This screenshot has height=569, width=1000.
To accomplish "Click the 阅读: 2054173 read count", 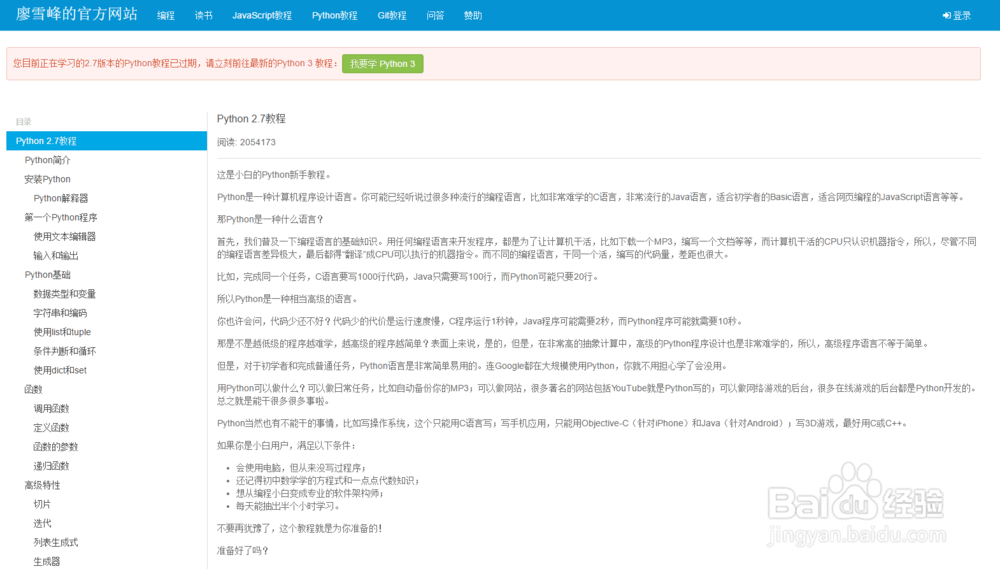I will 246,142.
